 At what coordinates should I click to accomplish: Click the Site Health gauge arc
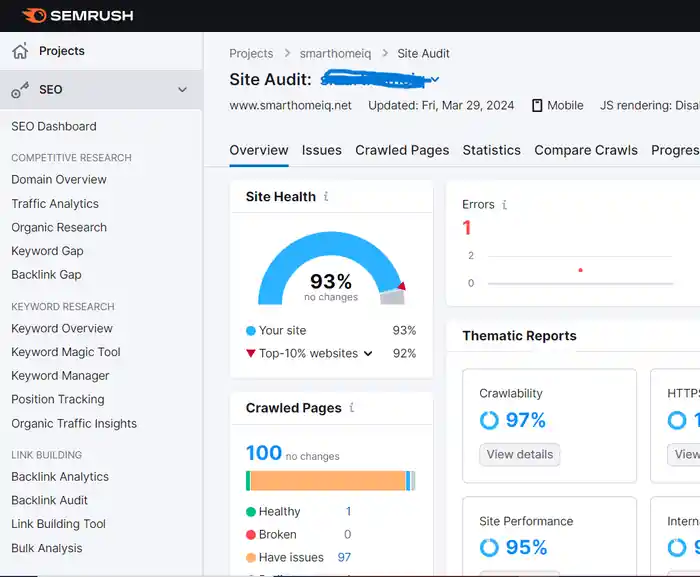(x=331, y=243)
